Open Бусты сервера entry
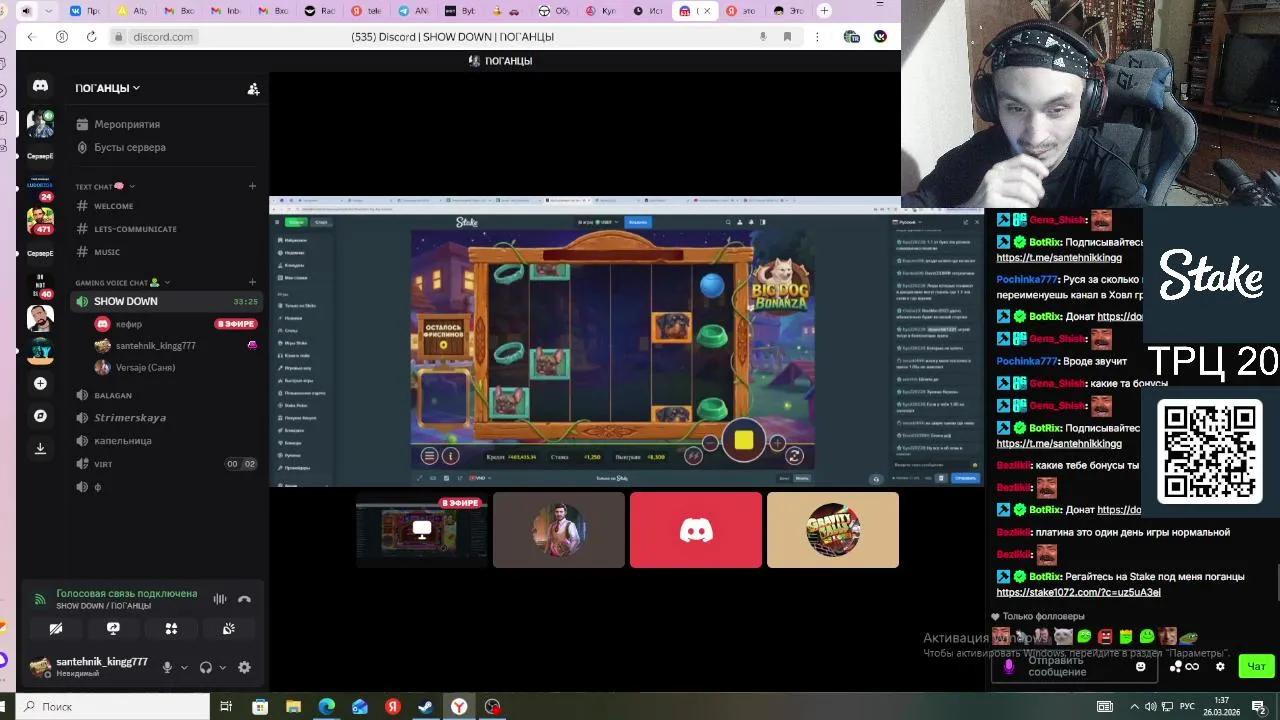The height and width of the screenshot is (720, 1280). click(130, 147)
